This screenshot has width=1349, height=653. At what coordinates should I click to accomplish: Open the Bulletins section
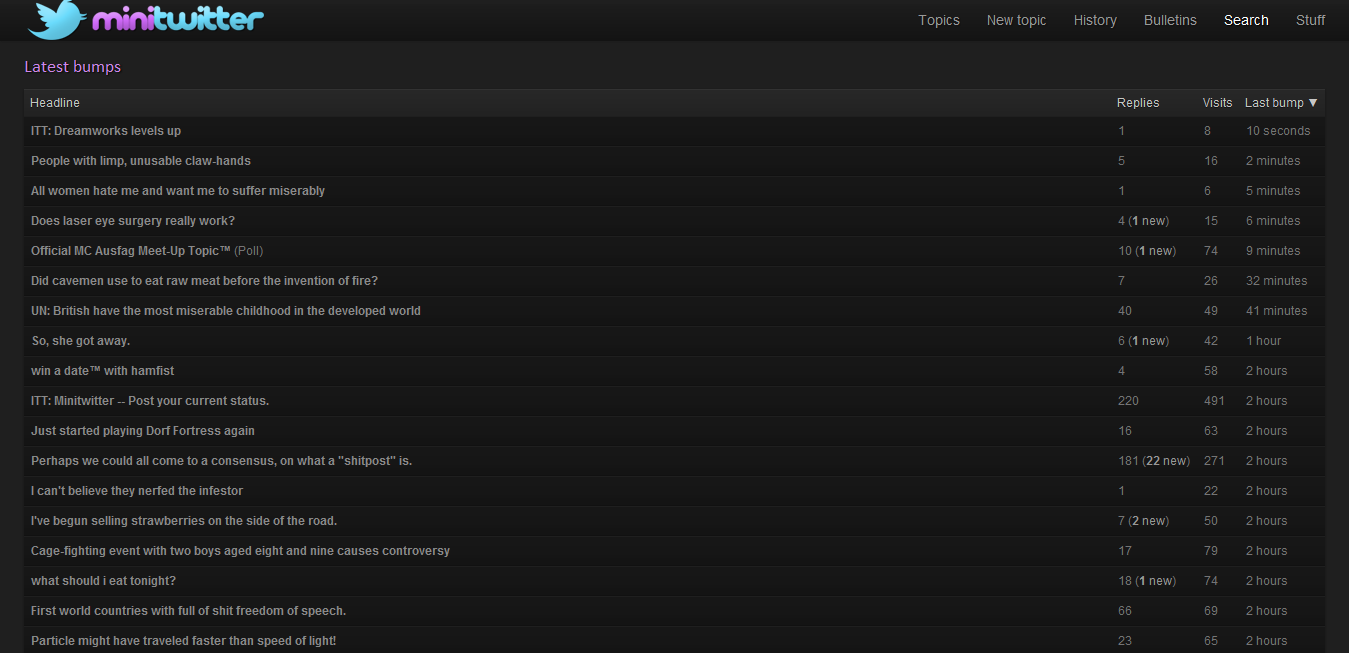pyautogui.click(x=1170, y=20)
